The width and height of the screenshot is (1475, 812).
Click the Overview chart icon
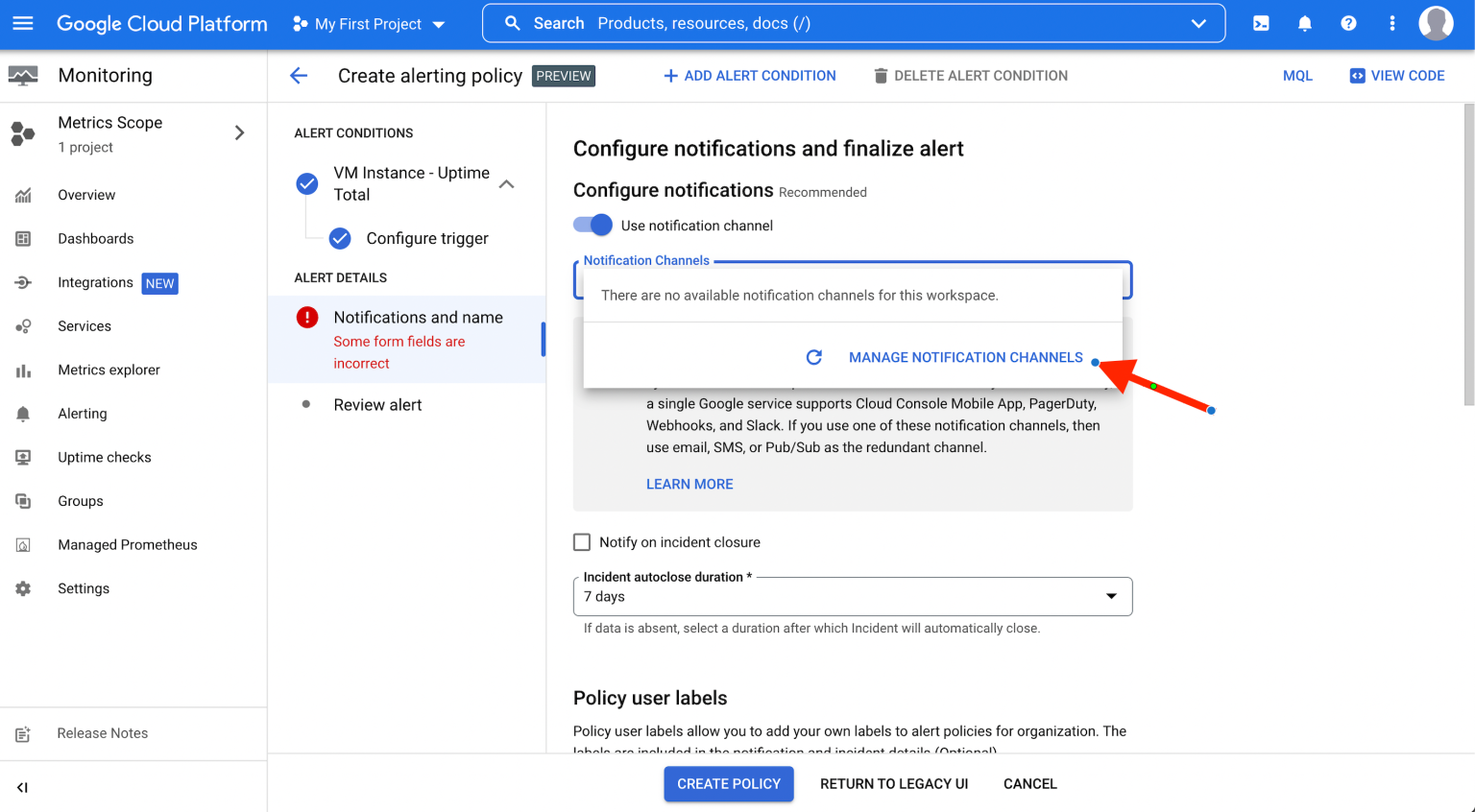point(23,195)
